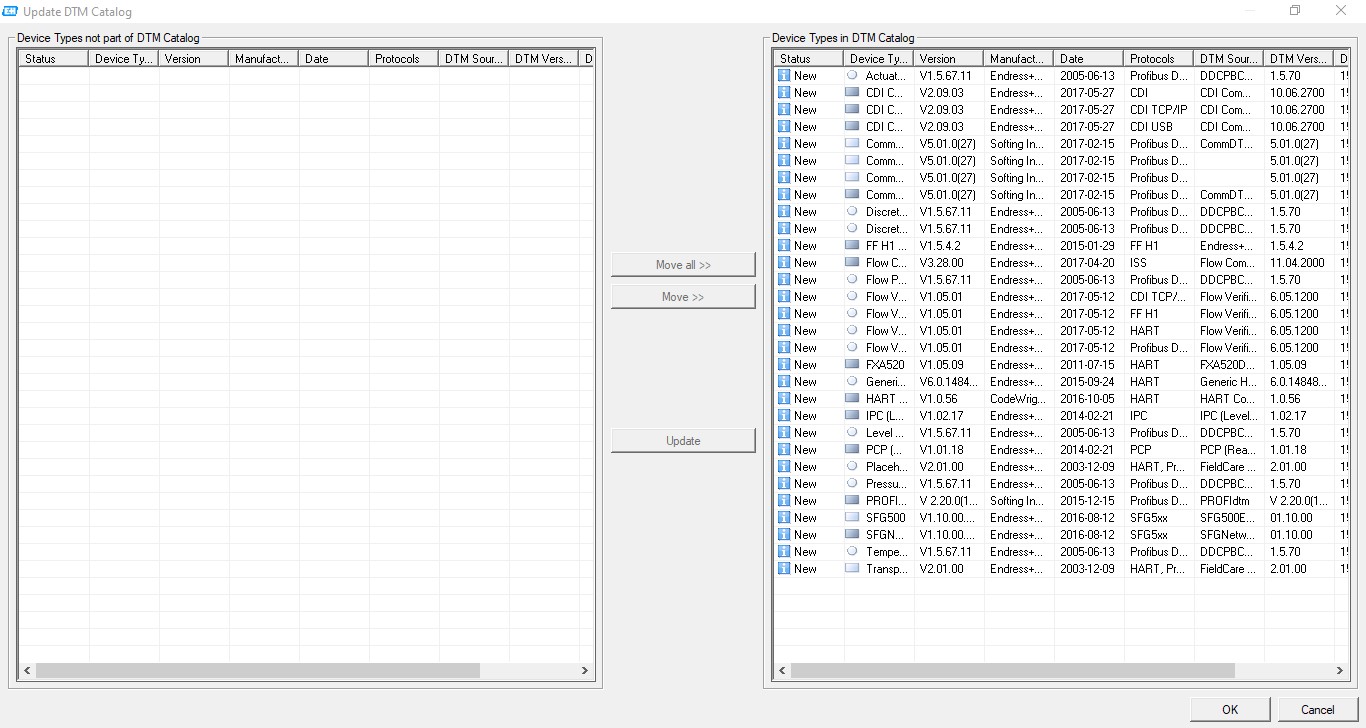Select the PCP device type icon
This screenshot has height=728, width=1366.
click(x=852, y=449)
